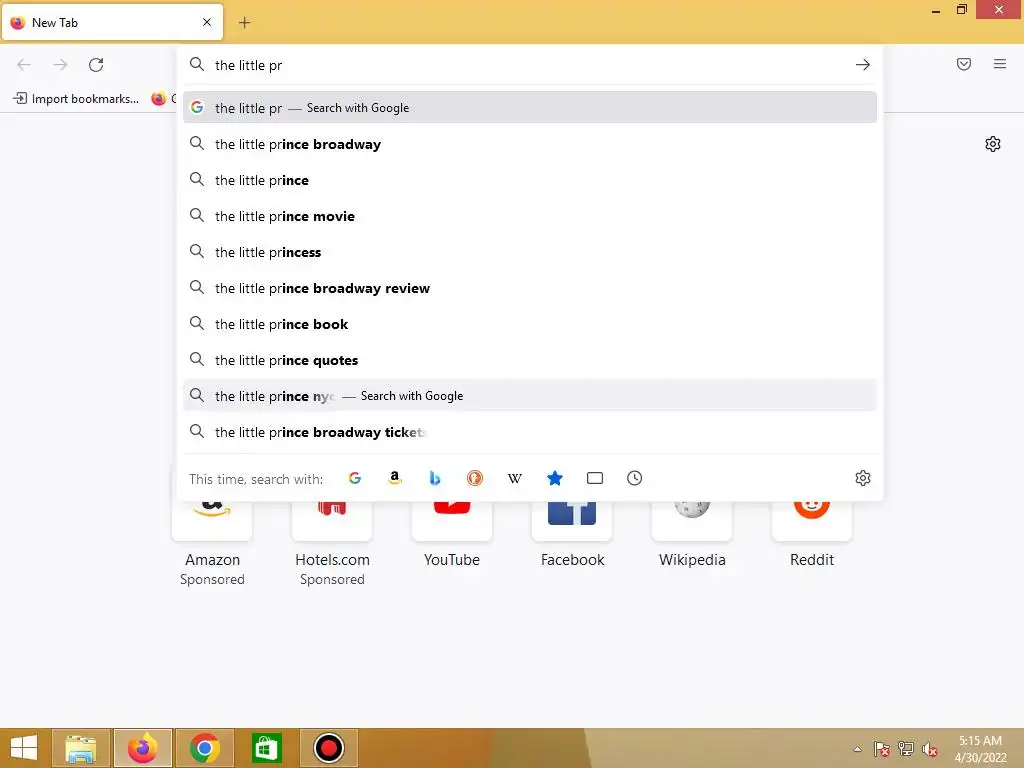Search in History clock icon
Viewport: 1024px width, 768px height.
[x=635, y=478]
